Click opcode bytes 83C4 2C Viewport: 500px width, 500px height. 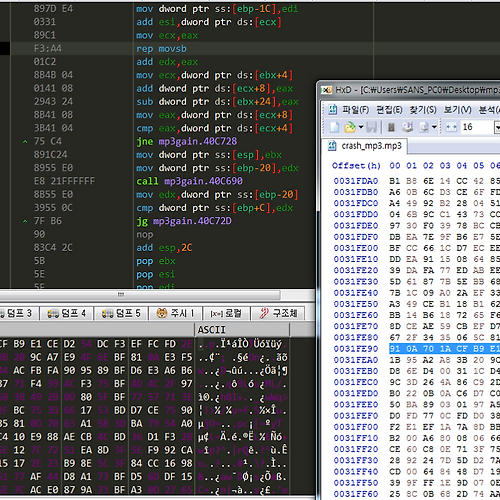[53, 248]
